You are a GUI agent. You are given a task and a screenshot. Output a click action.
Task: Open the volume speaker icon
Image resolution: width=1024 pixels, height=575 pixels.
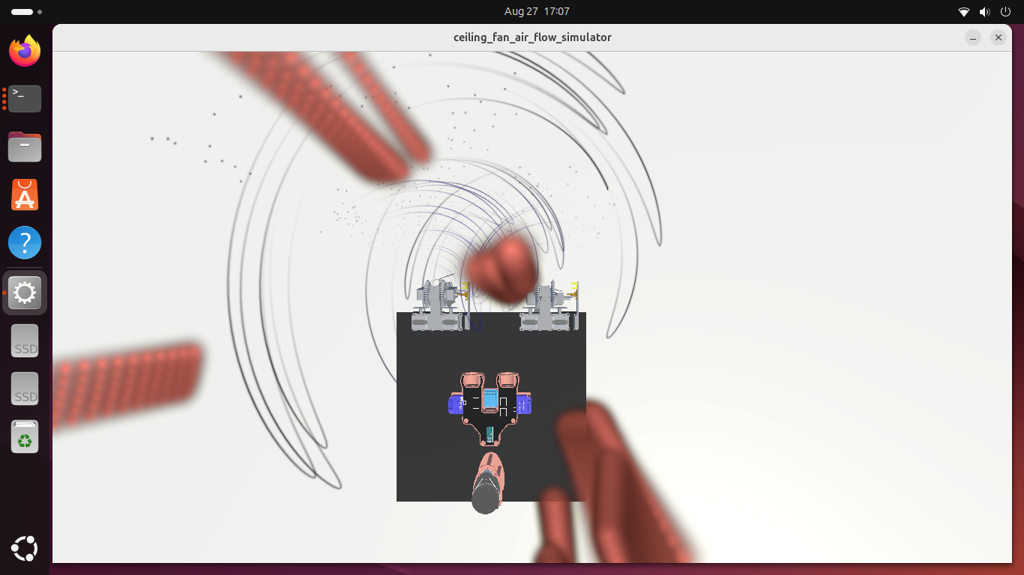point(985,12)
